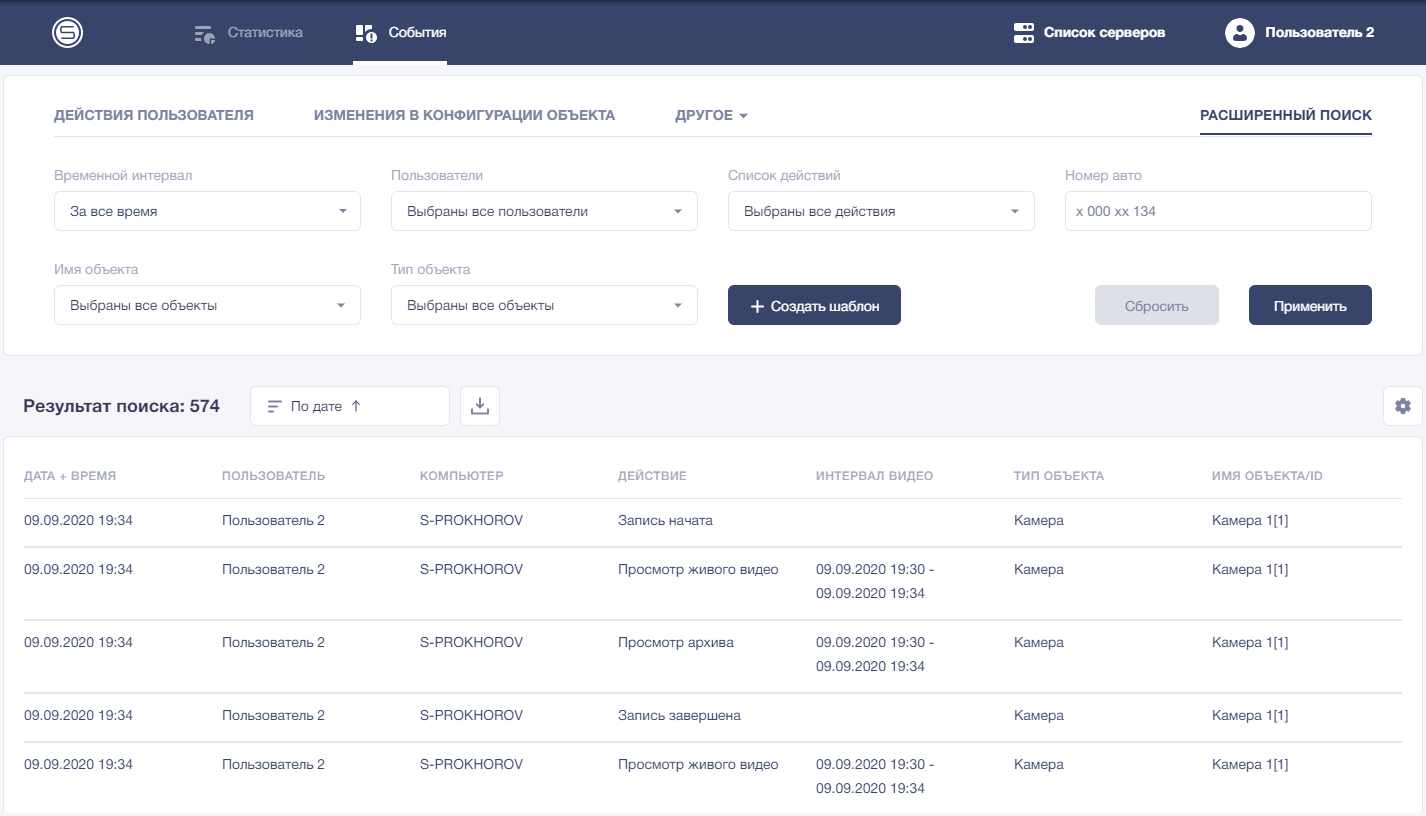Expand the Список действий dropdown
The image size is (1426, 816).
[x=881, y=212]
